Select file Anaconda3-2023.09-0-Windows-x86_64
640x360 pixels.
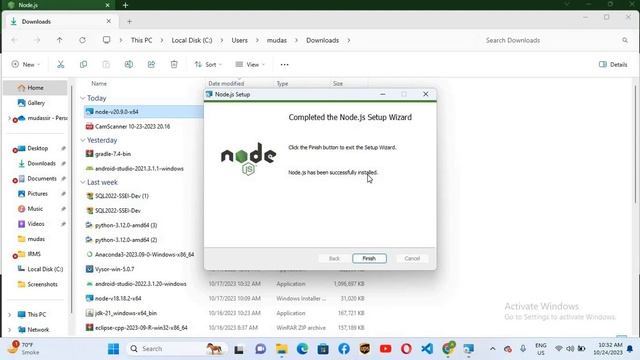(x=144, y=254)
